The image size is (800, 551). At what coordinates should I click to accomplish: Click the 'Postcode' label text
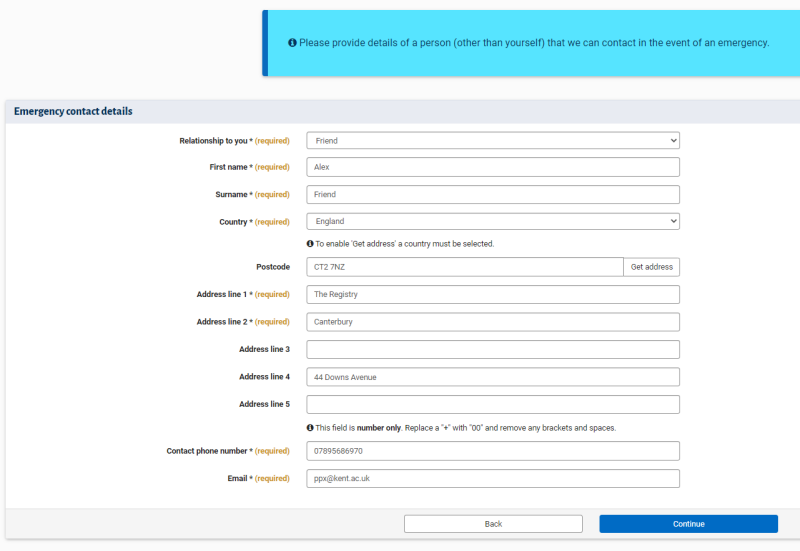tap(273, 267)
